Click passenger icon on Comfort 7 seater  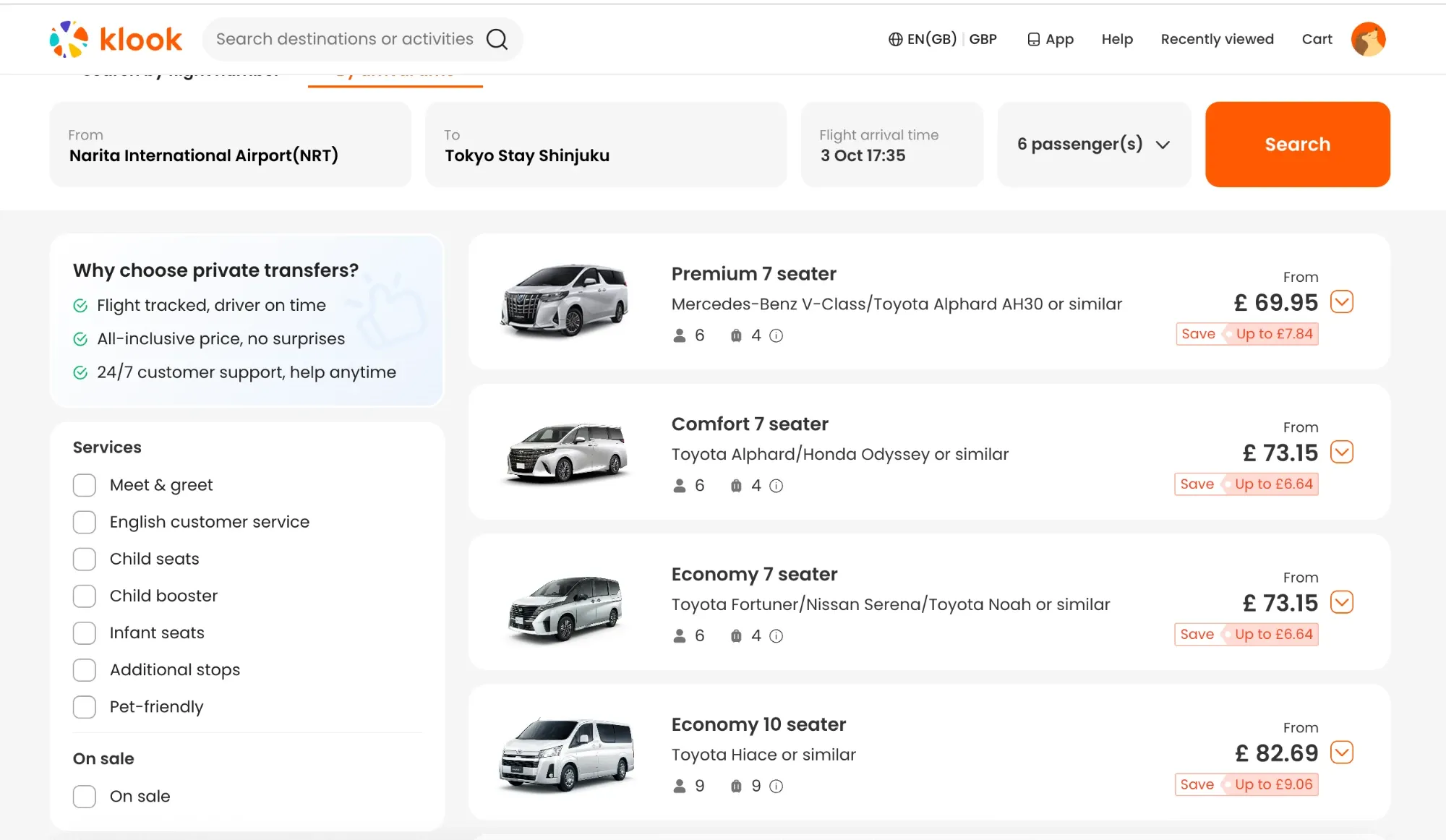[679, 486]
